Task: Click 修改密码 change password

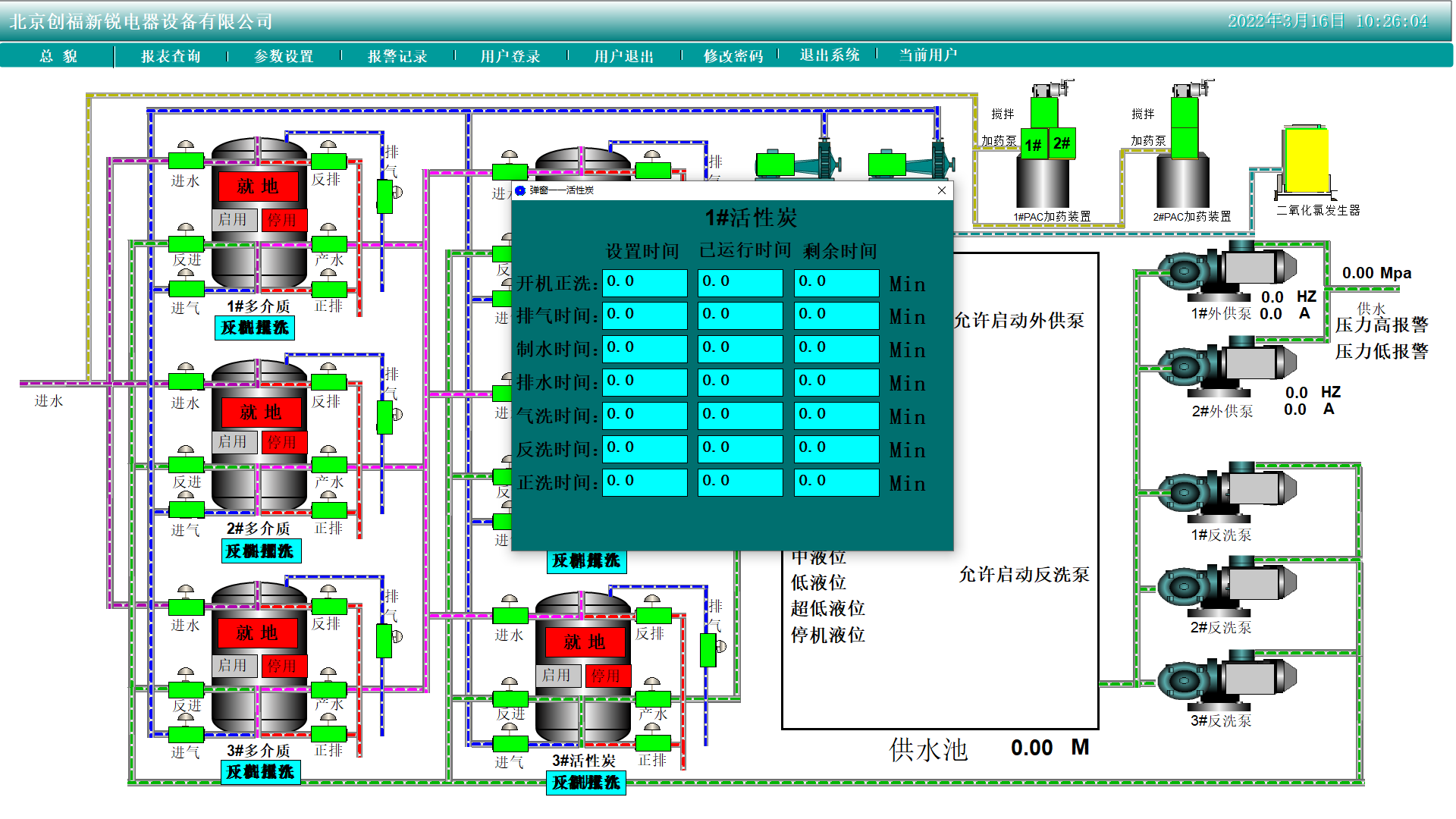Action: 733,56
